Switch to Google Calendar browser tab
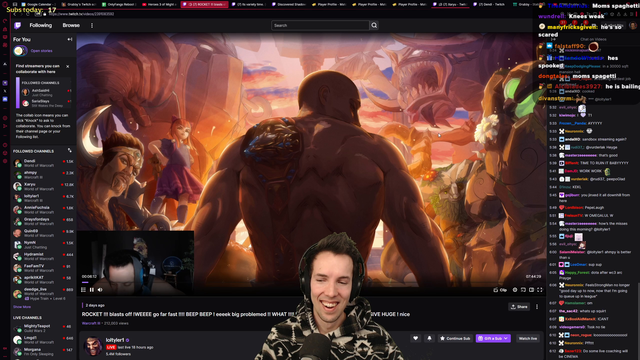 click(x=39, y=4)
